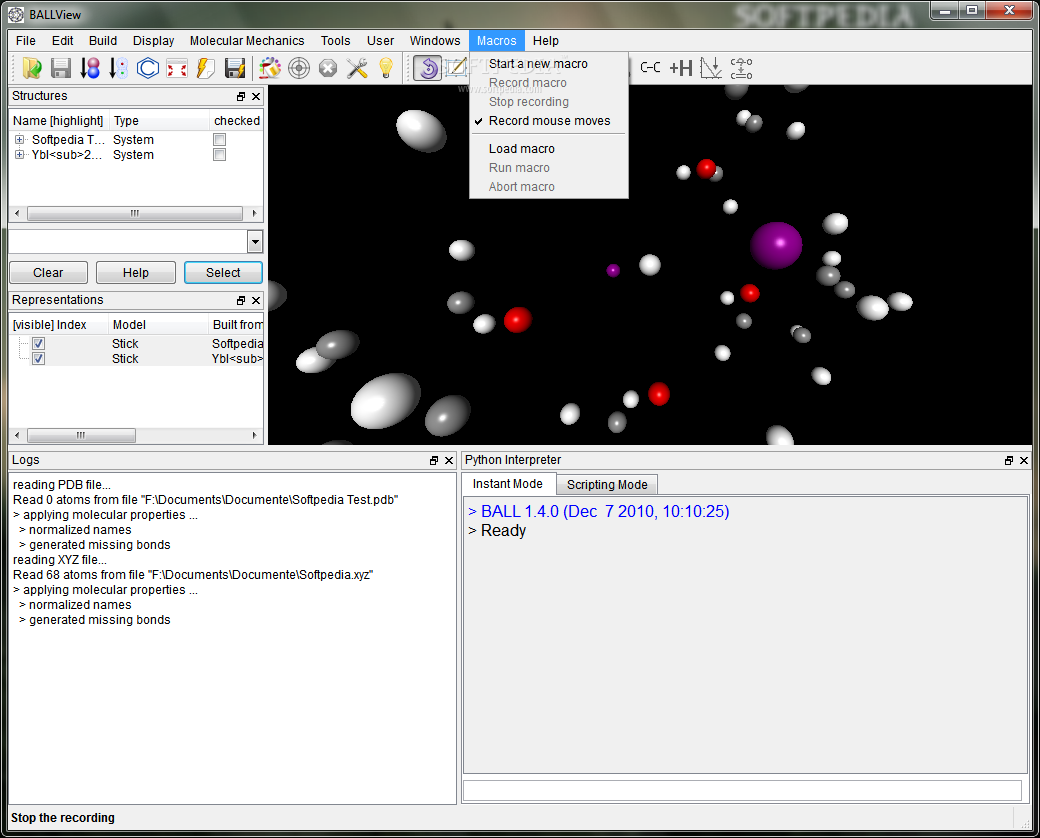
Task: Click the open file folder icon
Action: point(32,68)
